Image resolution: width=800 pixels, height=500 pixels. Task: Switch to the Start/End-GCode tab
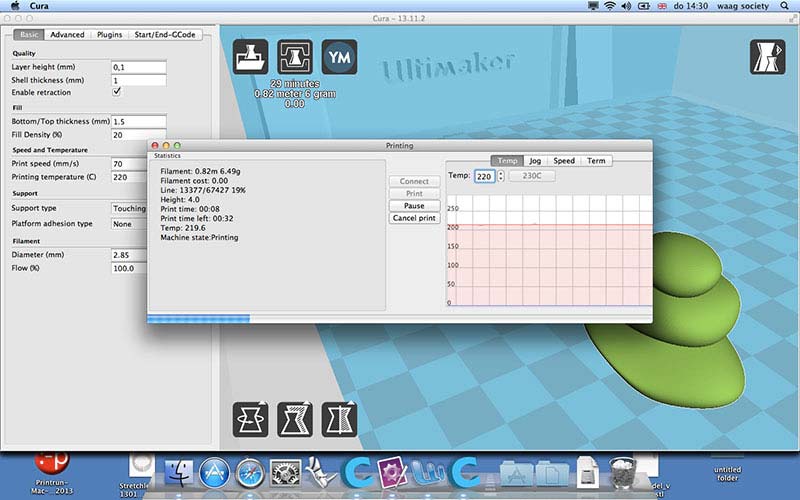[x=165, y=35]
